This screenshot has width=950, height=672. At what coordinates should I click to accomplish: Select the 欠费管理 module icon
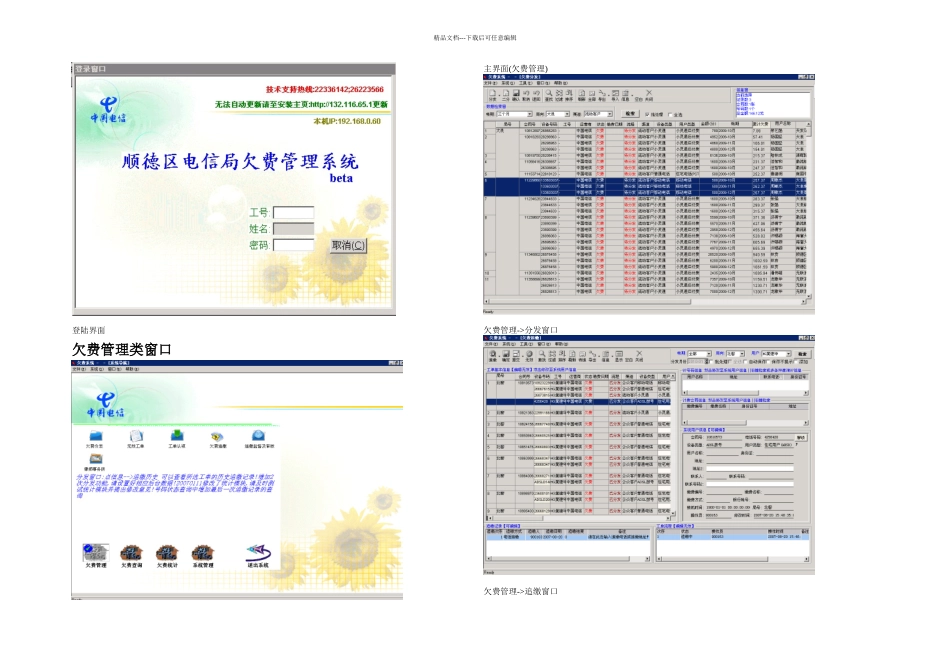click(x=96, y=553)
